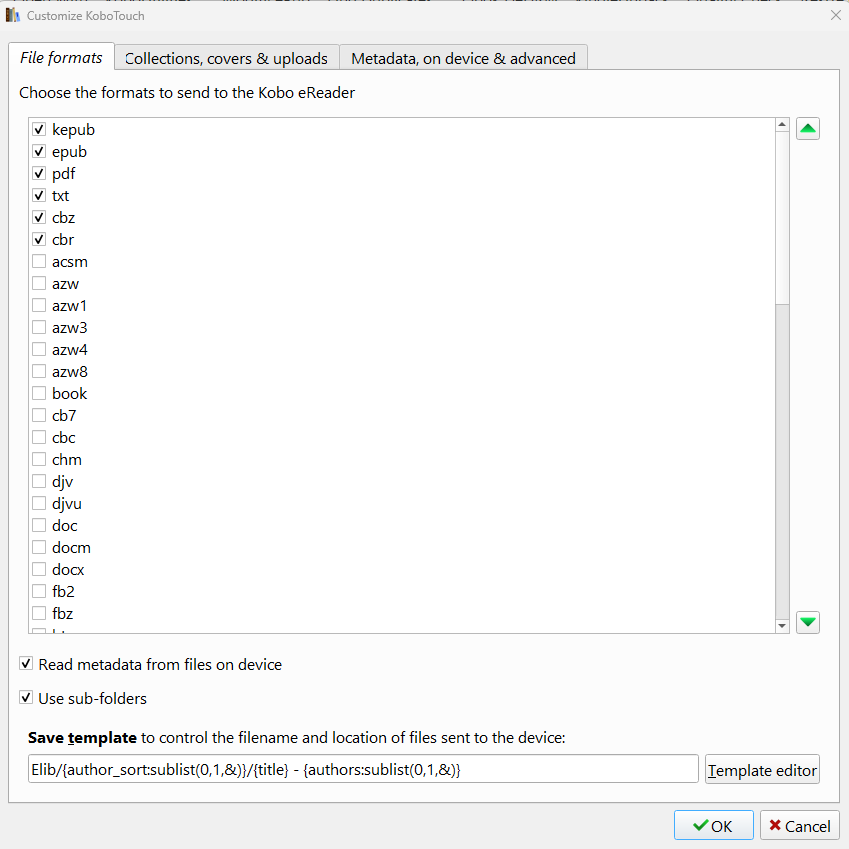Enable the acsm format checkbox

[x=39, y=262]
